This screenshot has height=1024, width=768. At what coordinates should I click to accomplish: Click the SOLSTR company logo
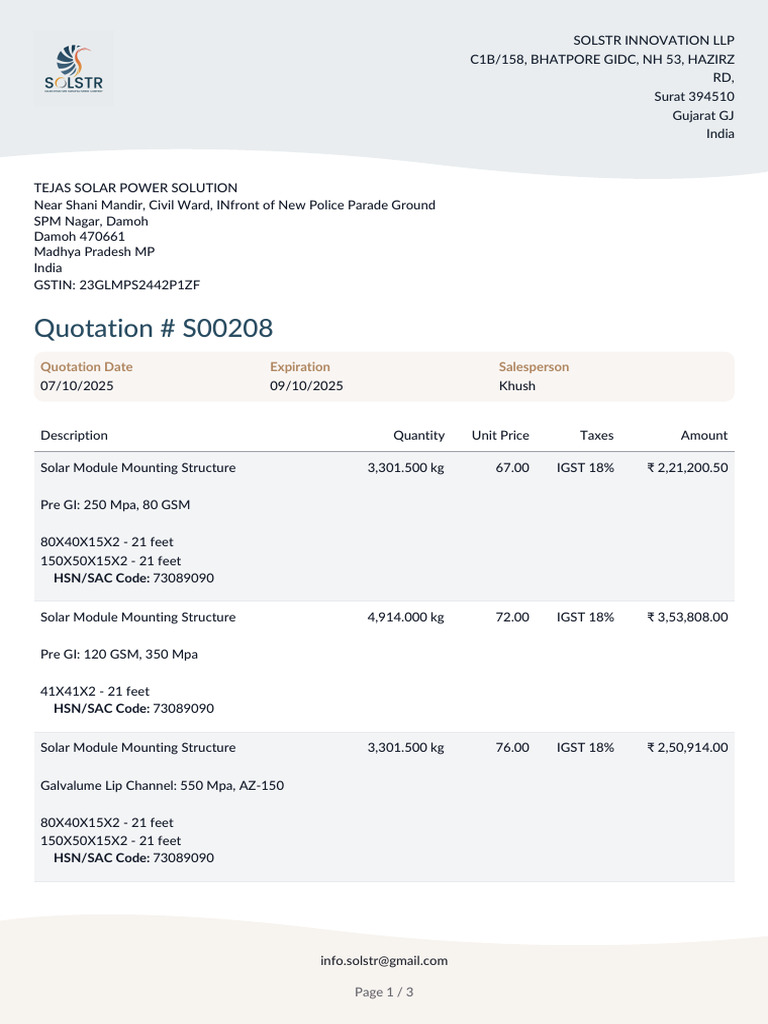[73, 68]
